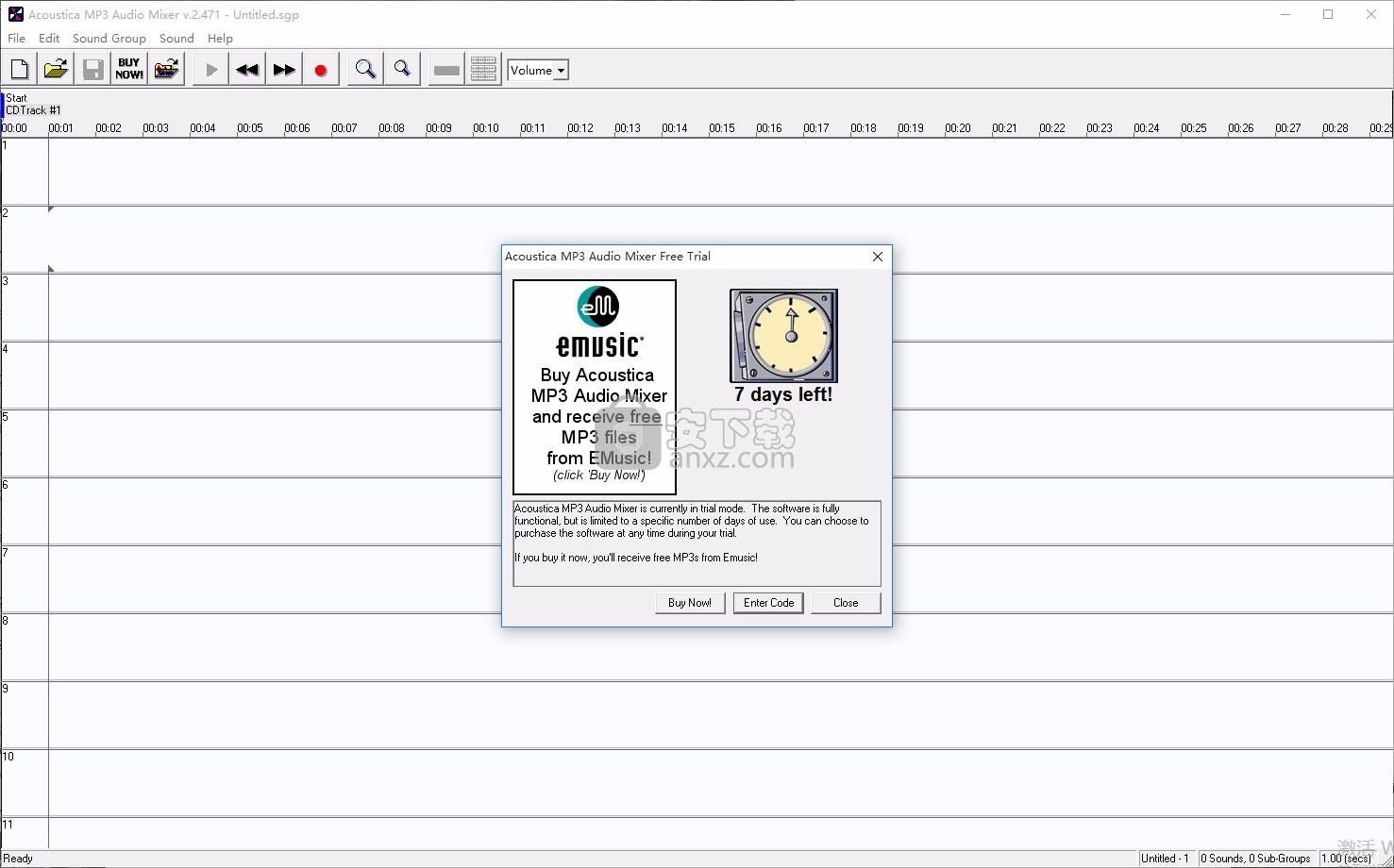This screenshot has height=868, width=1394.
Task: Maximize the Acoustica window
Action: pos(1328,14)
